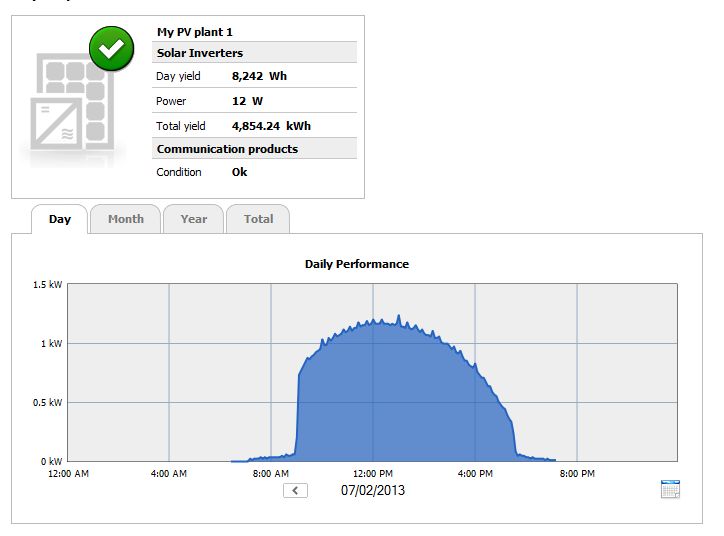Go to previous day with left arrow
724x536 pixels.
click(x=295, y=490)
